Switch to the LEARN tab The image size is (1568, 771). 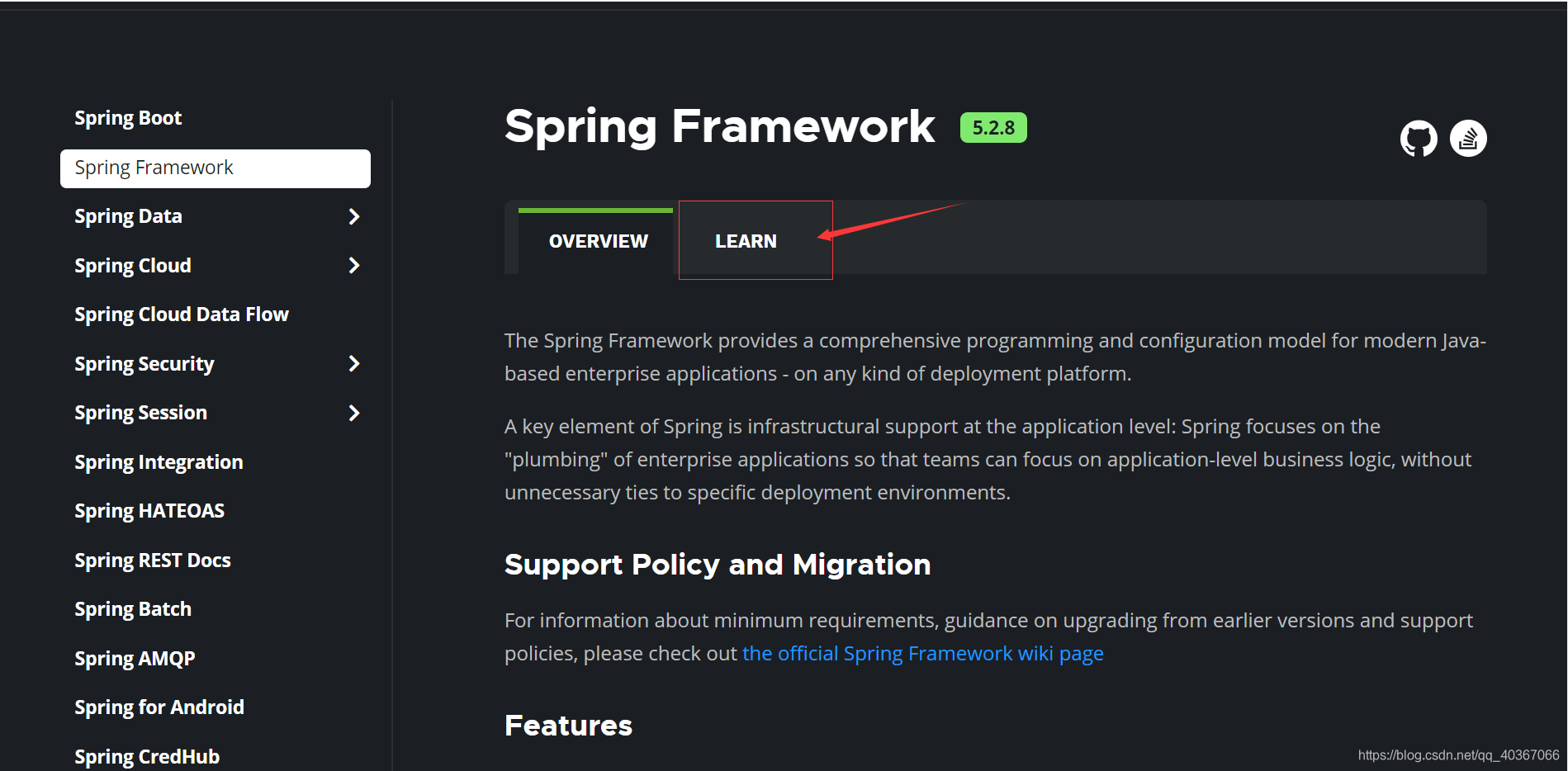click(746, 241)
